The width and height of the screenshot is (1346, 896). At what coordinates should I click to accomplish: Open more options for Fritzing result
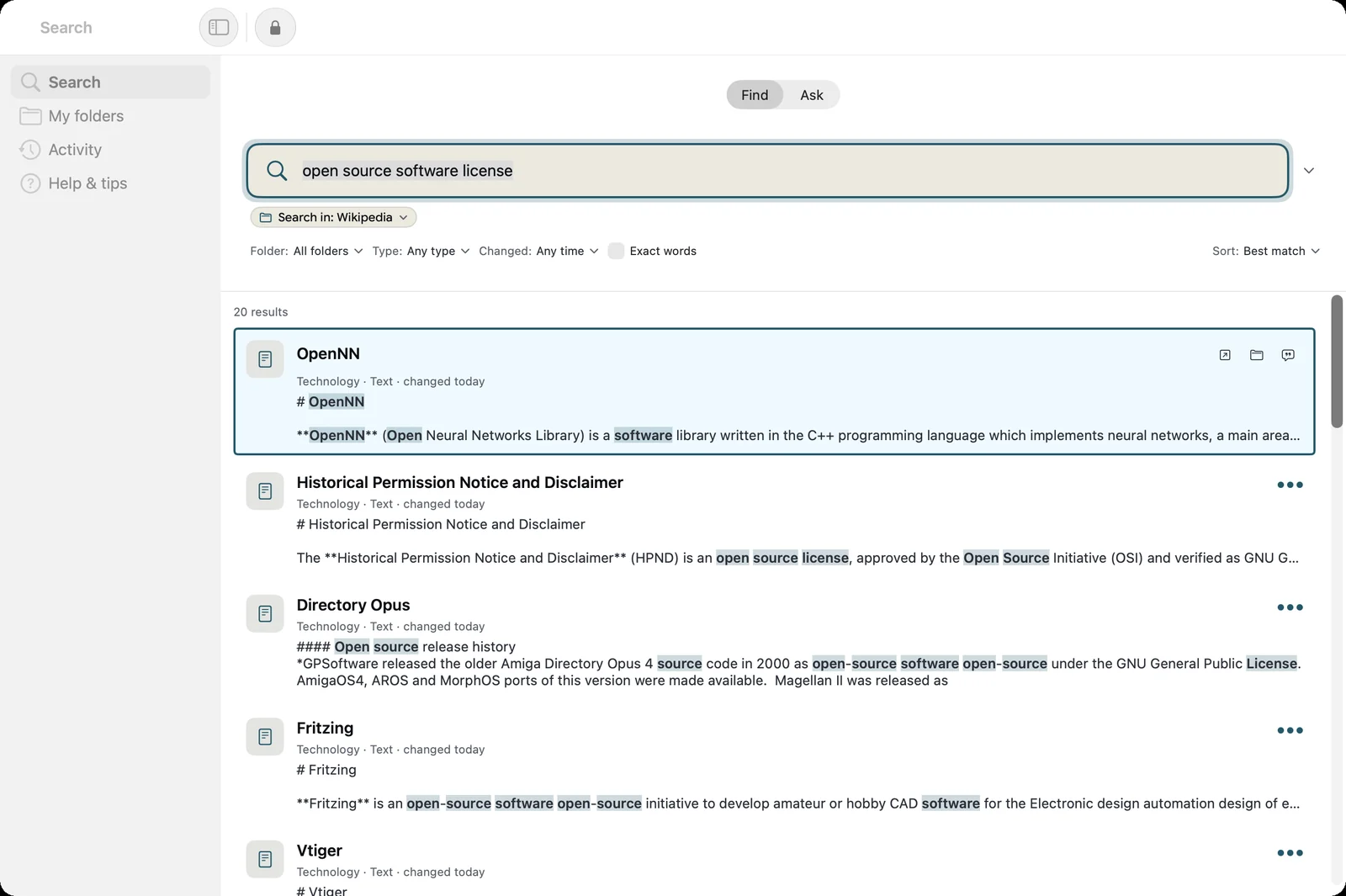pyautogui.click(x=1290, y=730)
